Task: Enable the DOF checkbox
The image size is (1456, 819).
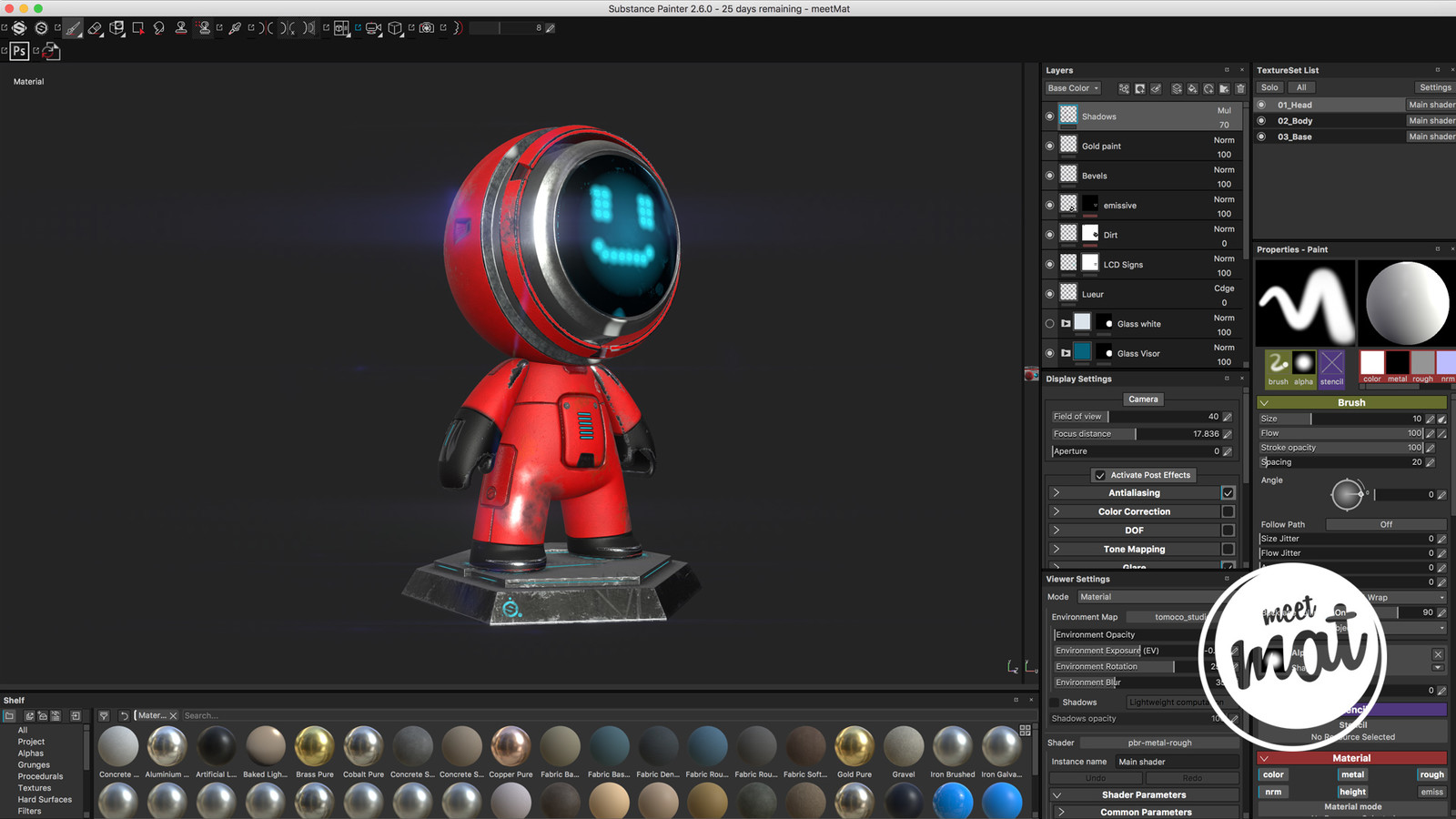Action: (x=1228, y=531)
